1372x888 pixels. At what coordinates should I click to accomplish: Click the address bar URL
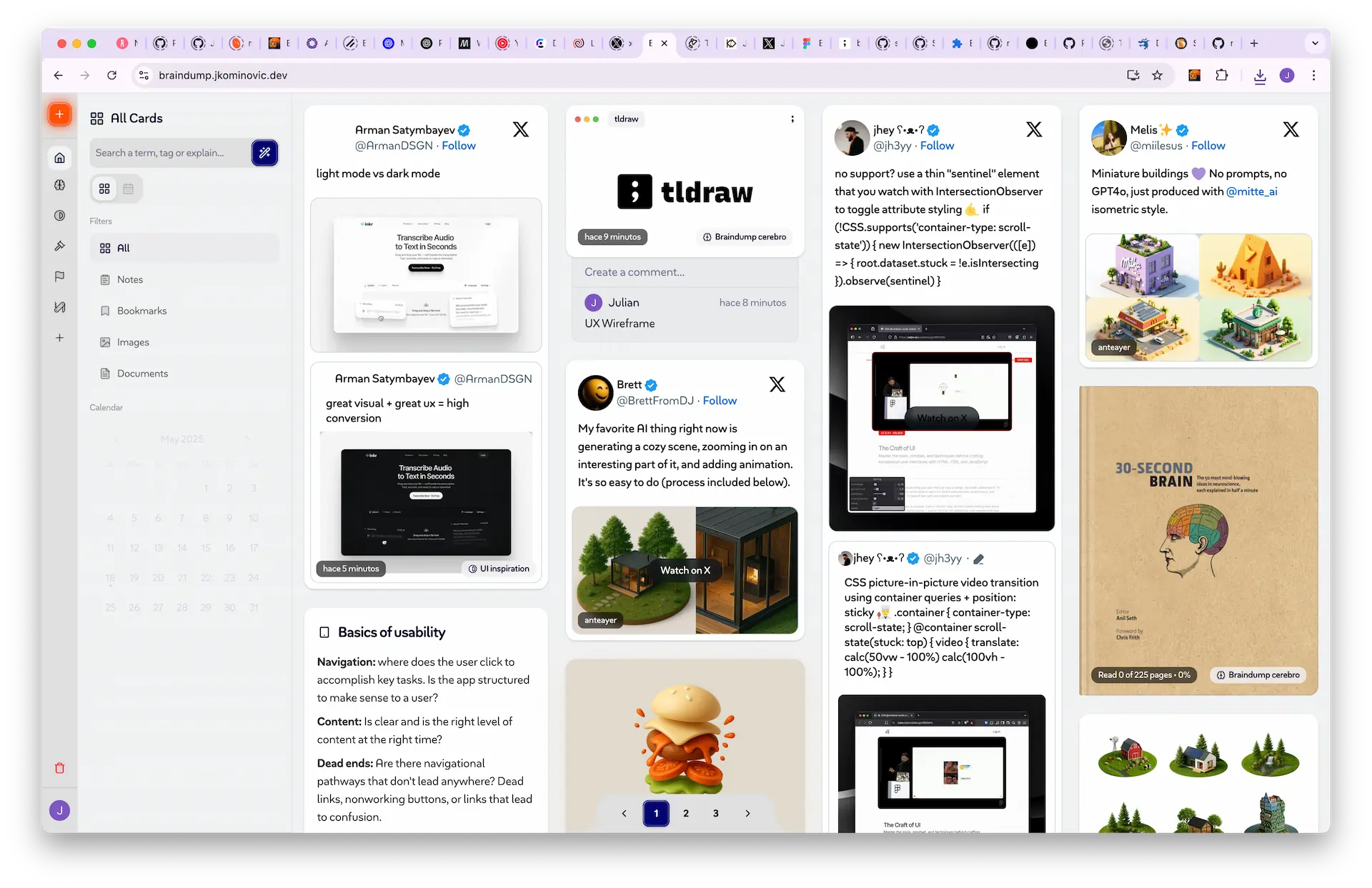(223, 75)
